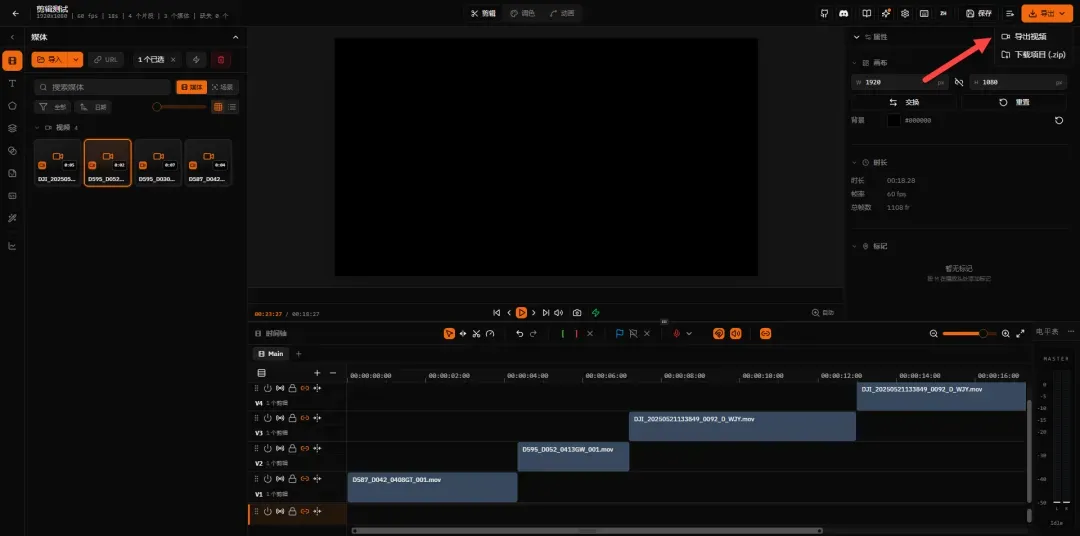1080x536 pixels.
Task: Click the undo arrow in timeline toolbar
Action: [519, 333]
